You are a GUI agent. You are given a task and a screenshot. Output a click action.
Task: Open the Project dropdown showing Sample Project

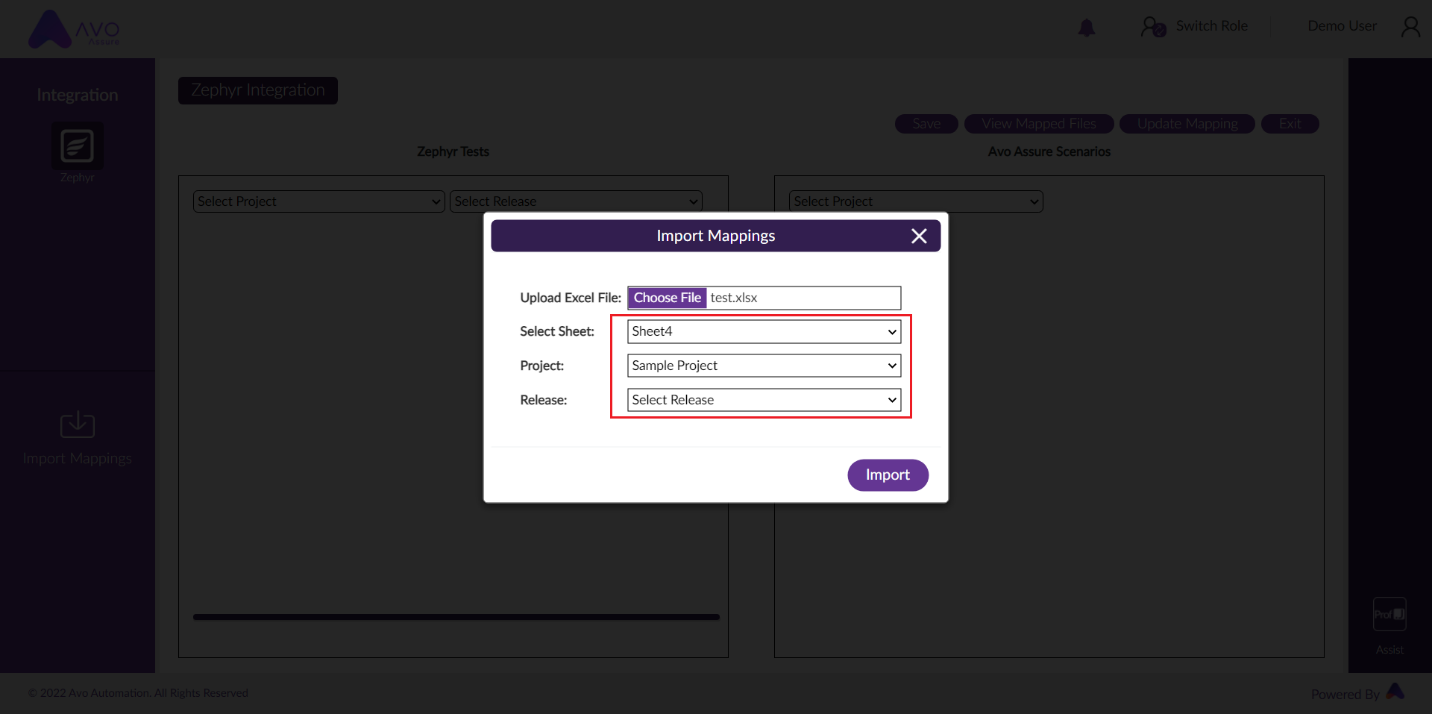(x=764, y=366)
